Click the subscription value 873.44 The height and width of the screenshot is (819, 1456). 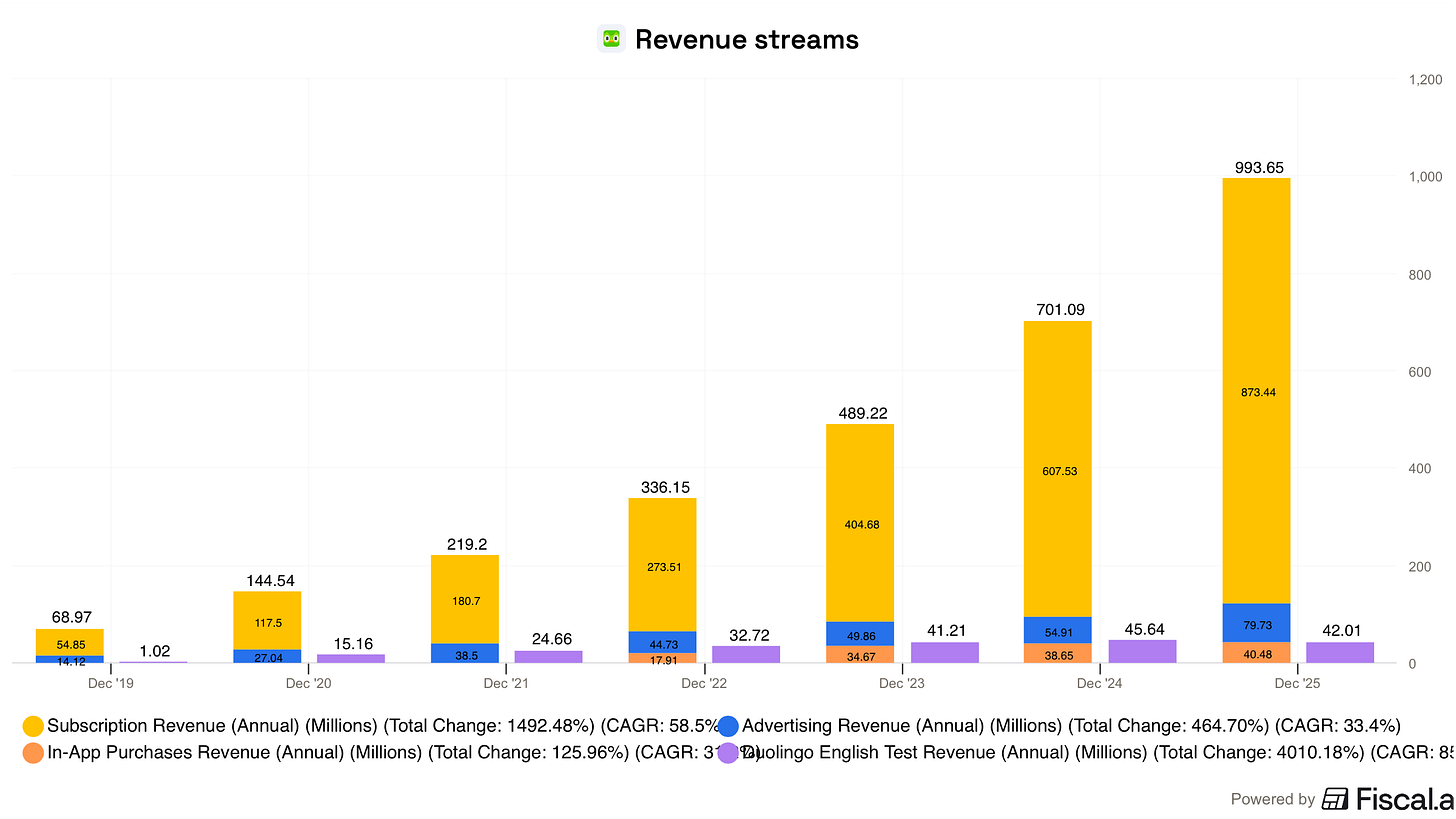[x=1256, y=392]
